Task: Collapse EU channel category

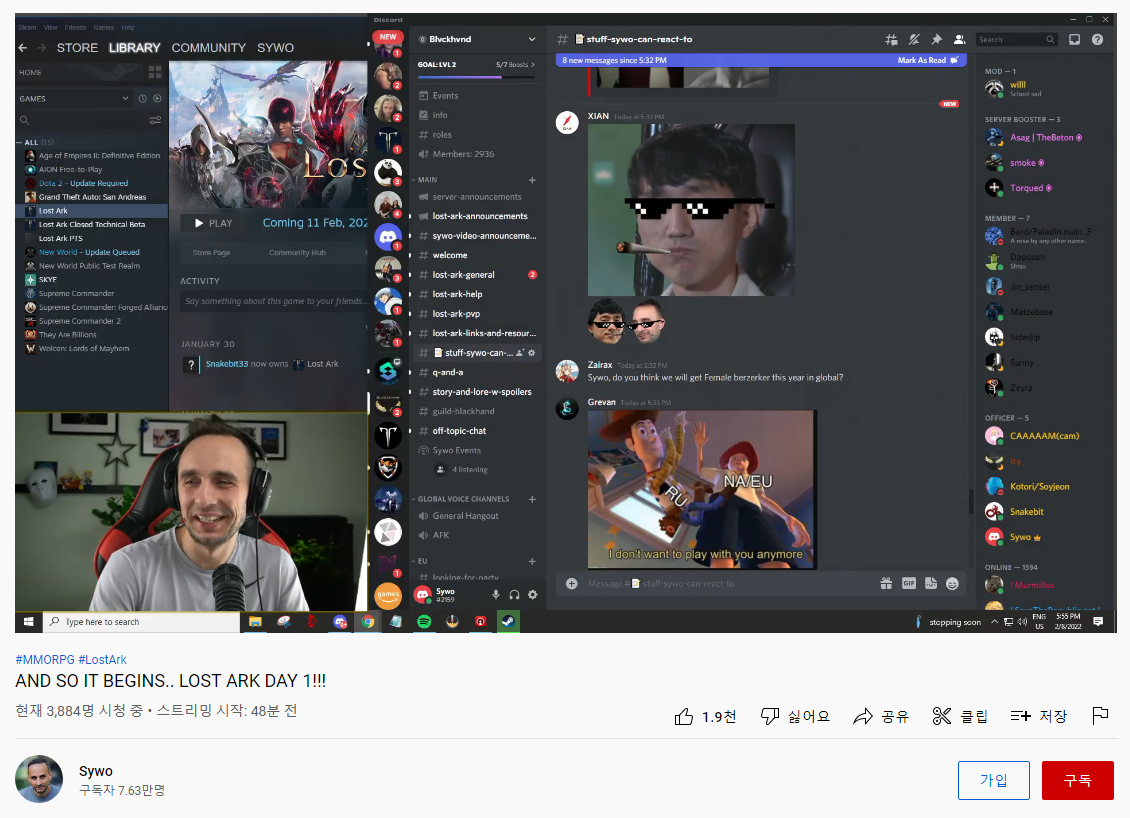Action: (x=422, y=561)
